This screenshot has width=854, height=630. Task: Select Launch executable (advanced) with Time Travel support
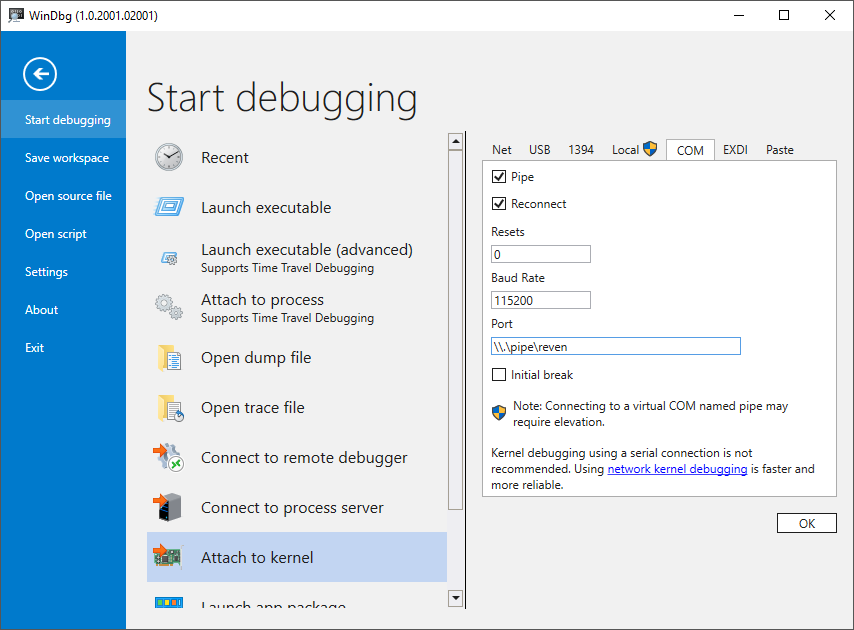pos(169,257)
